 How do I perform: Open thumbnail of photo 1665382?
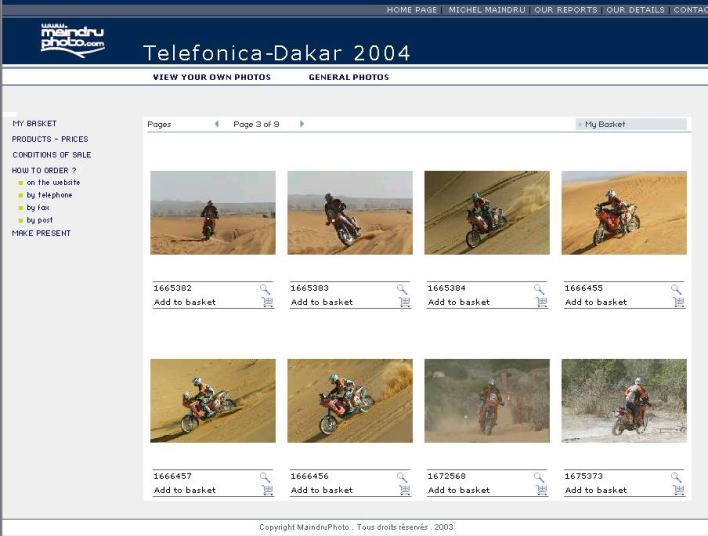(x=213, y=213)
